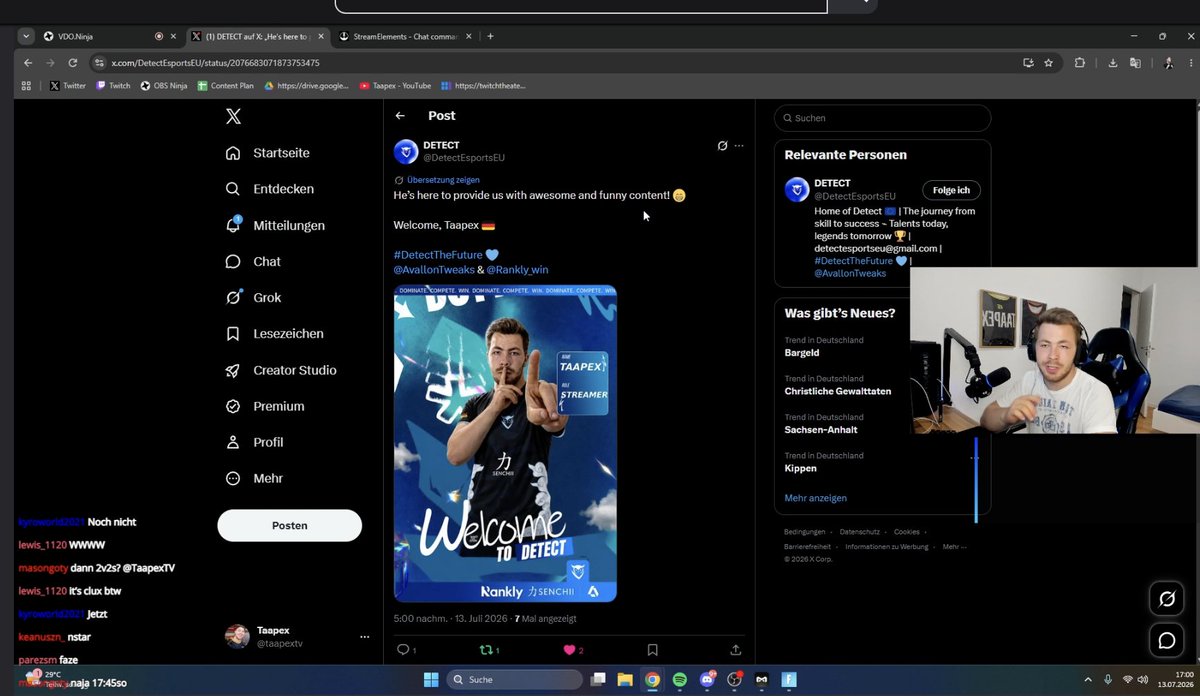1200x696 pixels.
Task: Open the Taapex - YouTube bookmark
Action: pyautogui.click(x=395, y=86)
